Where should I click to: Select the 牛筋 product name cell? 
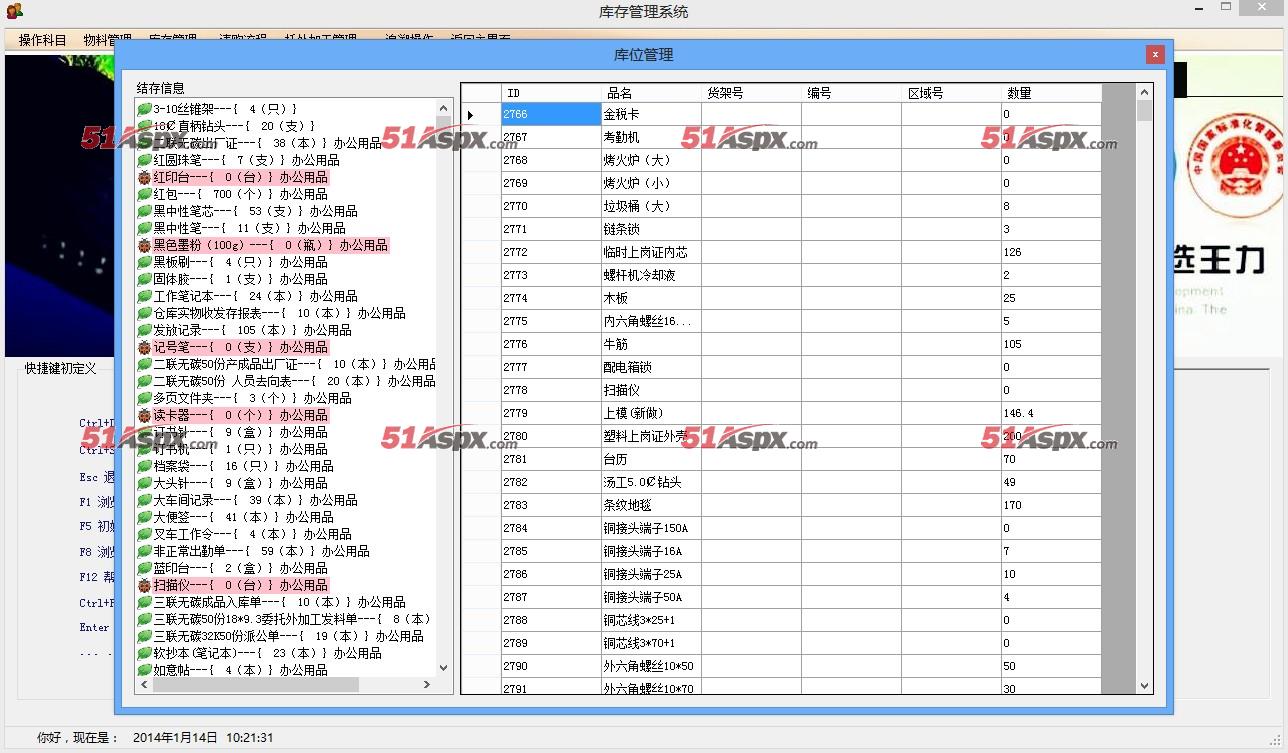[651, 344]
